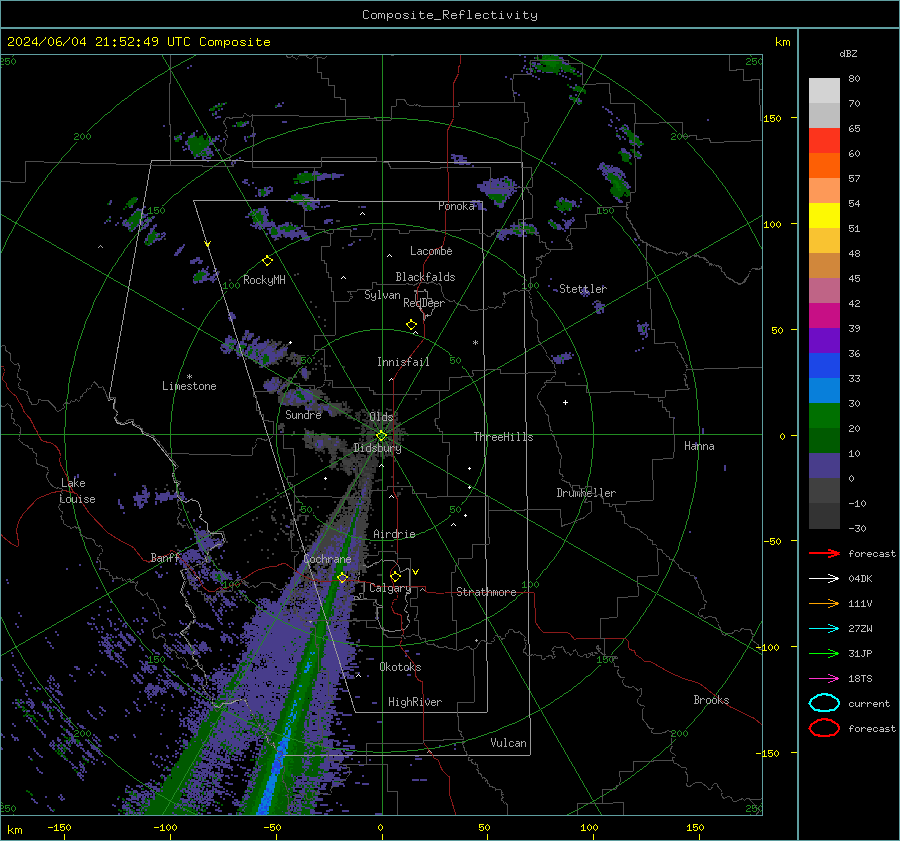
Task: Click the red forecast ellipse legend icon
Action: click(824, 728)
